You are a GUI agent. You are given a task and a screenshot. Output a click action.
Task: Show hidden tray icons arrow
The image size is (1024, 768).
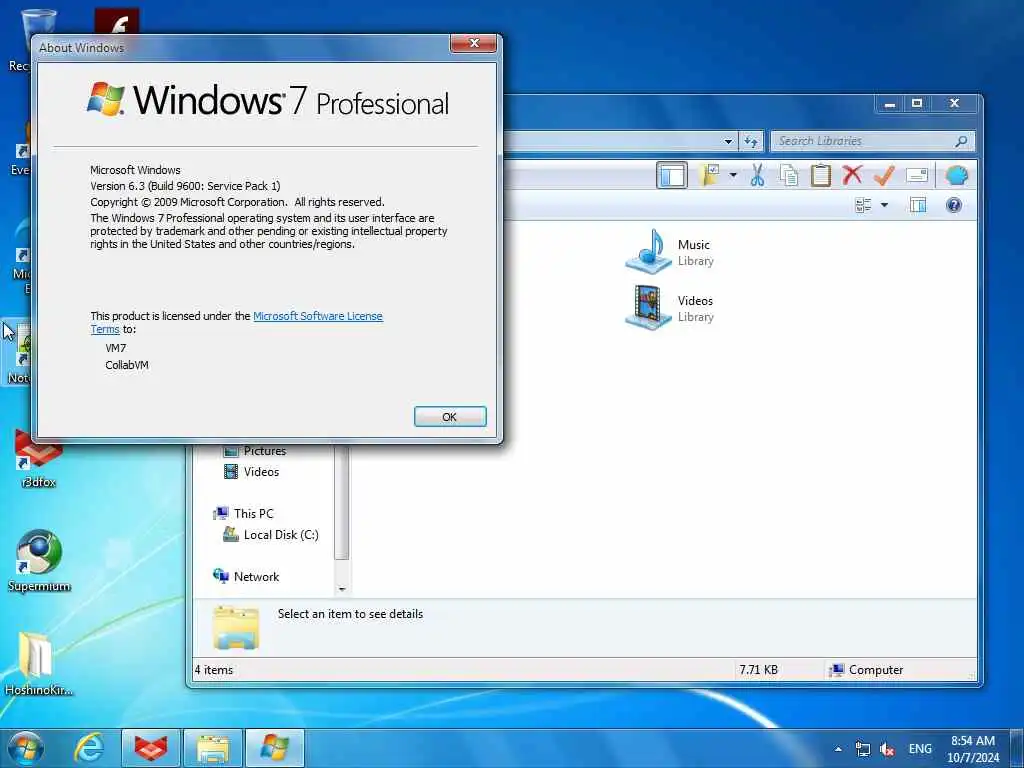coord(838,749)
